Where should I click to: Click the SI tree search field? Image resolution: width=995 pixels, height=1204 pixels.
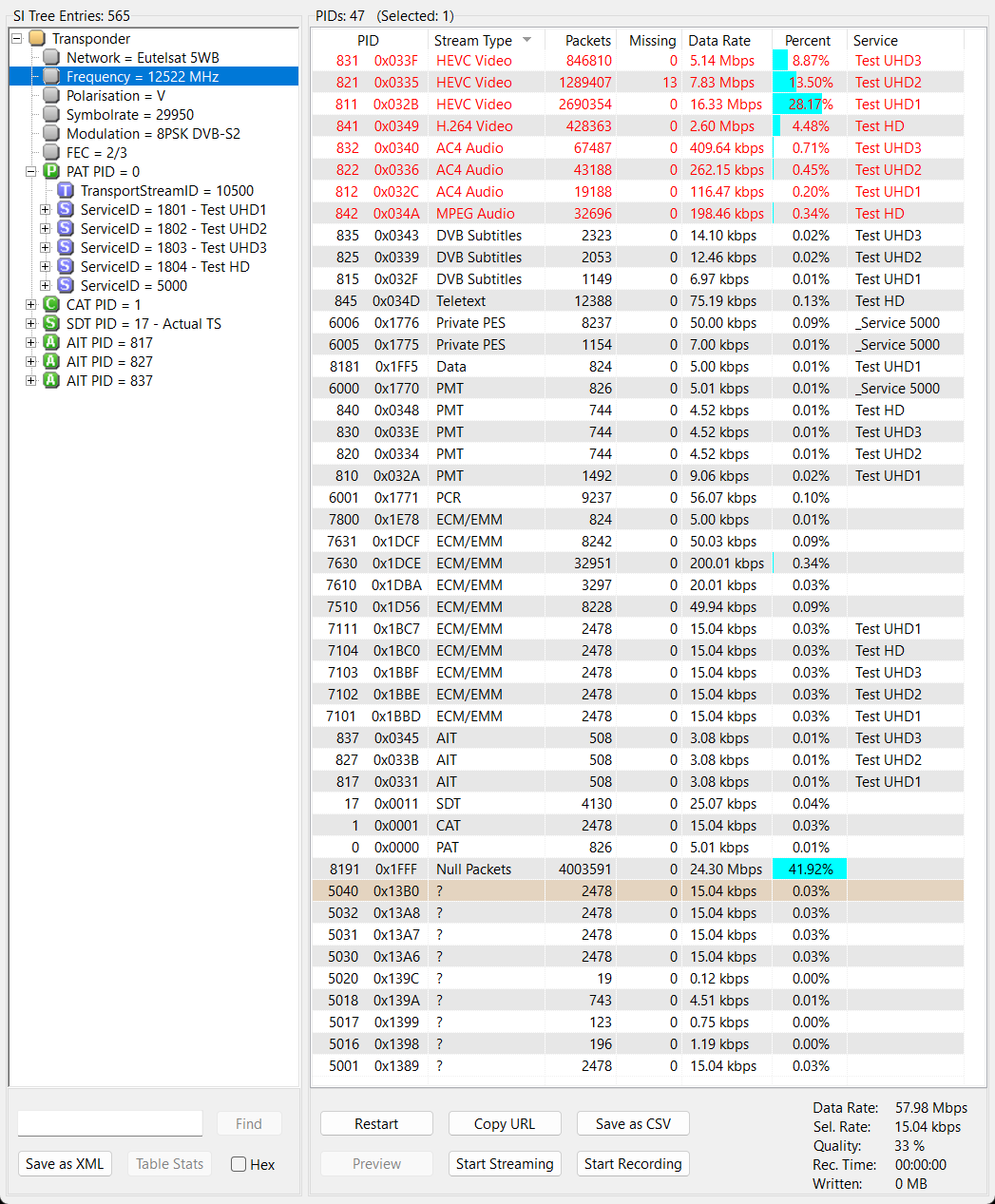click(x=110, y=1123)
